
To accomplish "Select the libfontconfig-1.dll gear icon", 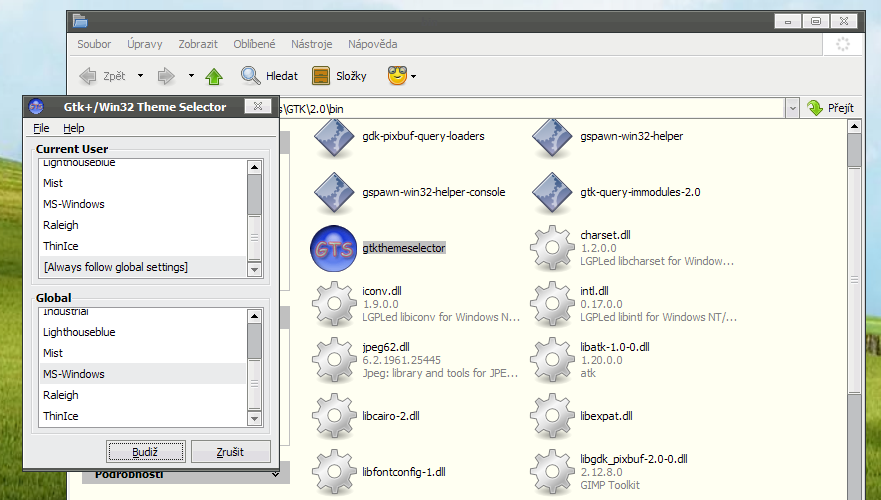I will click(334, 472).
